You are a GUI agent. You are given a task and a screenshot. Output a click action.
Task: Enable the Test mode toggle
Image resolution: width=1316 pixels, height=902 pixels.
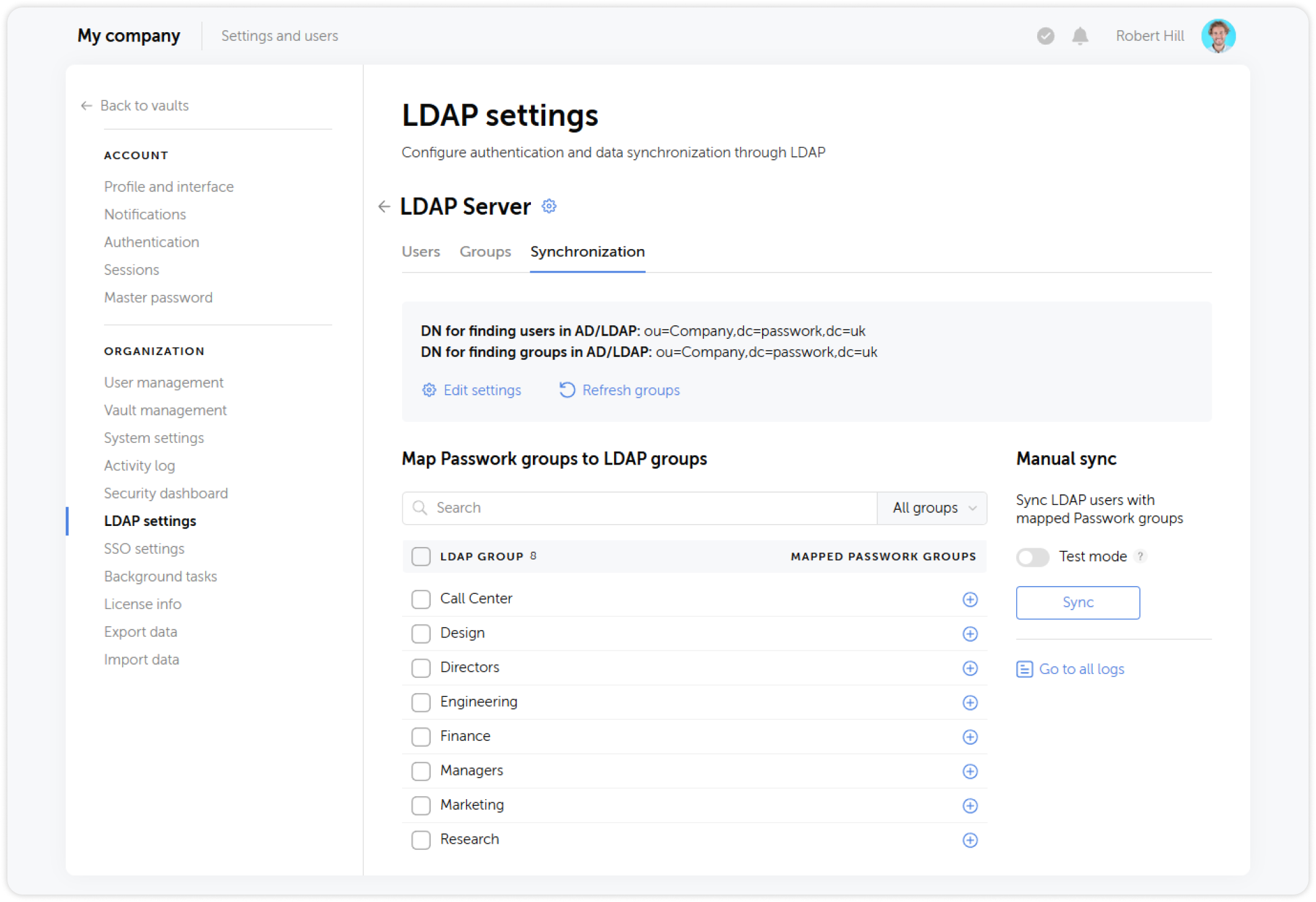point(1032,557)
